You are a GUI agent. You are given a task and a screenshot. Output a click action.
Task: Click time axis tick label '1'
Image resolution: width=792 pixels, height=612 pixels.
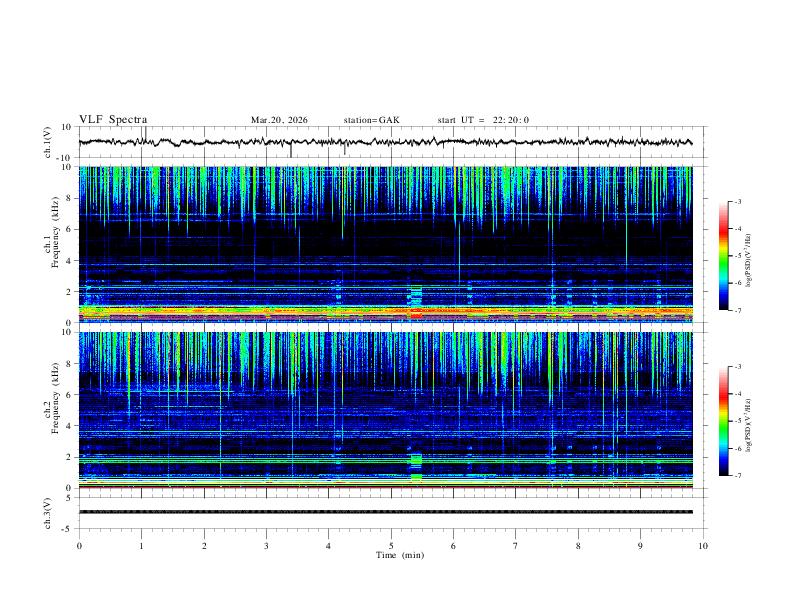pyautogui.click(x=141, y=546)
